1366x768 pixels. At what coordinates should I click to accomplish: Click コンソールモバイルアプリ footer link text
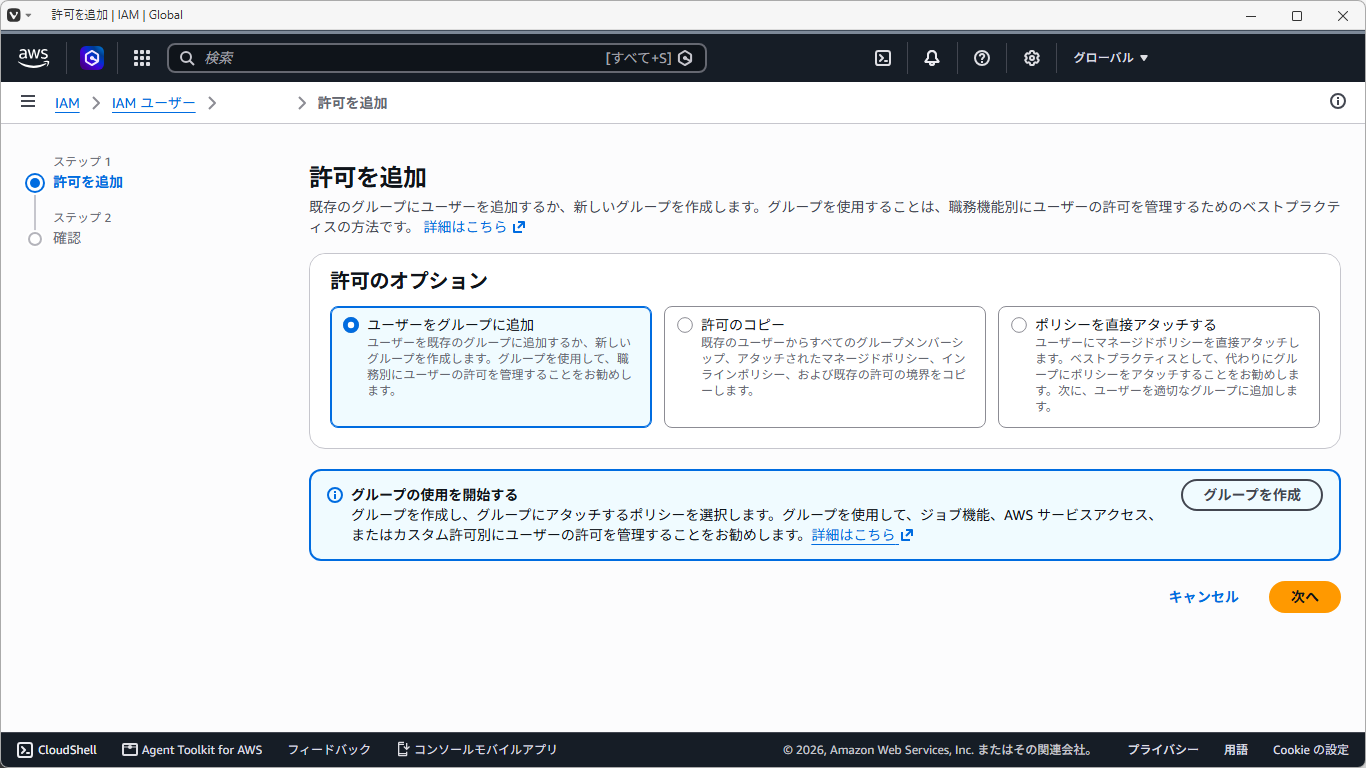click(486, 750)
